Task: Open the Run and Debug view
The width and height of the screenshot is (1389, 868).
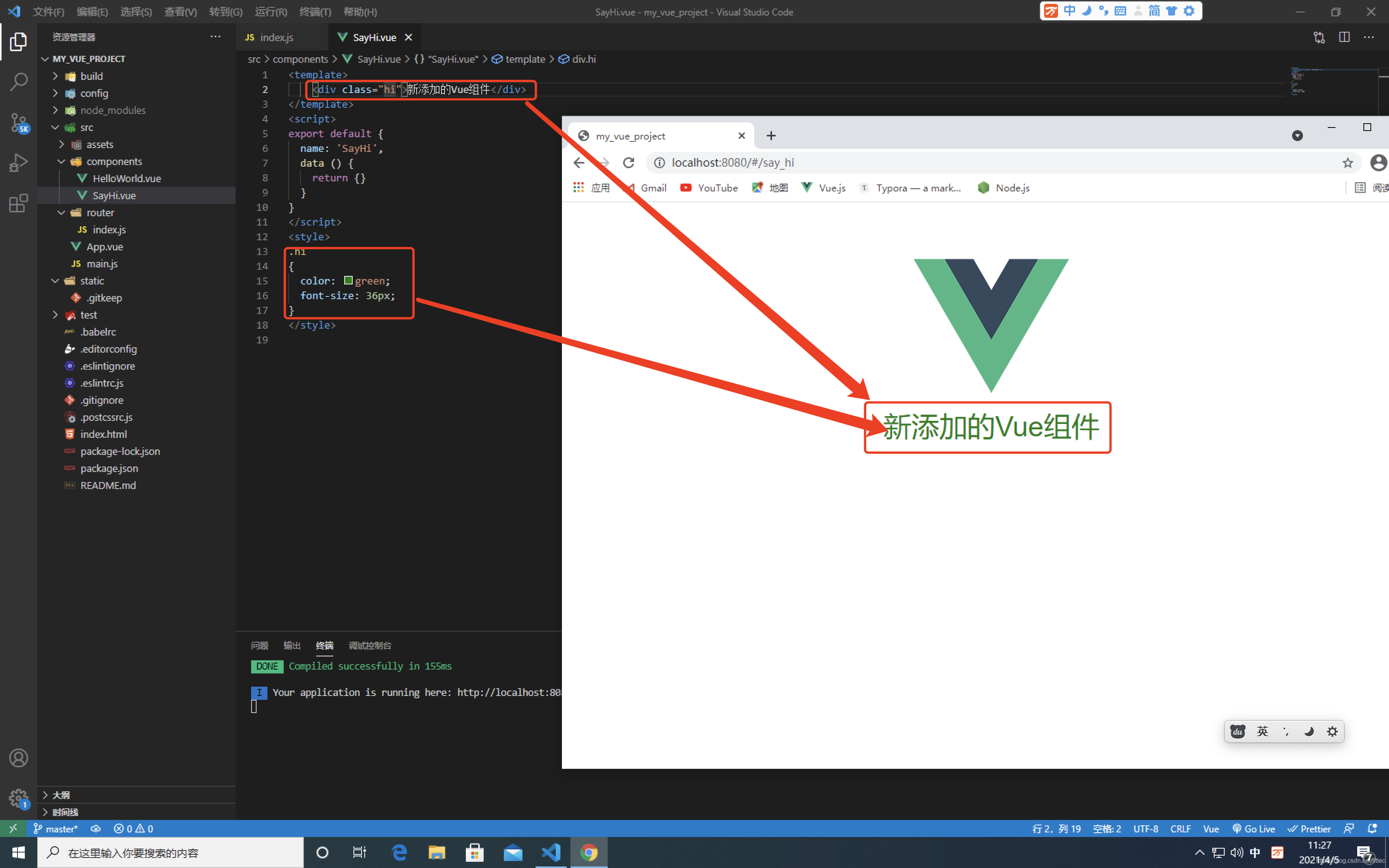Action: (18, 162)
